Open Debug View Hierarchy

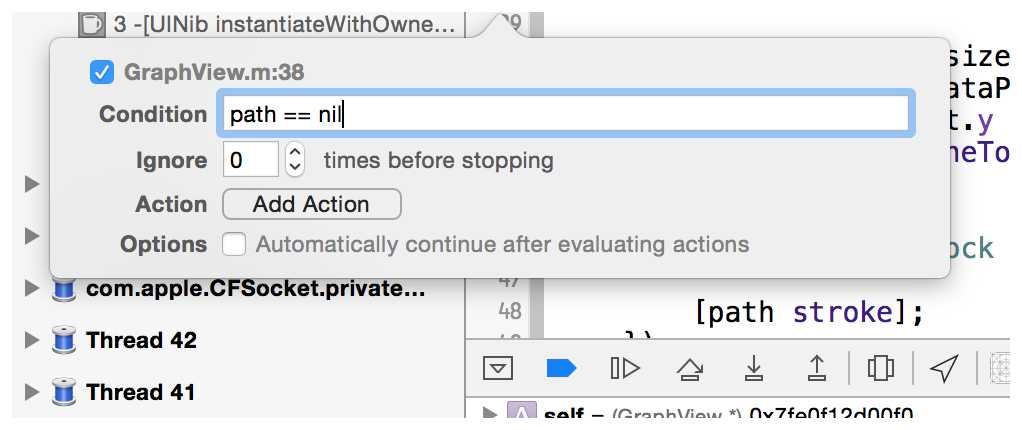tap(881, 369)
